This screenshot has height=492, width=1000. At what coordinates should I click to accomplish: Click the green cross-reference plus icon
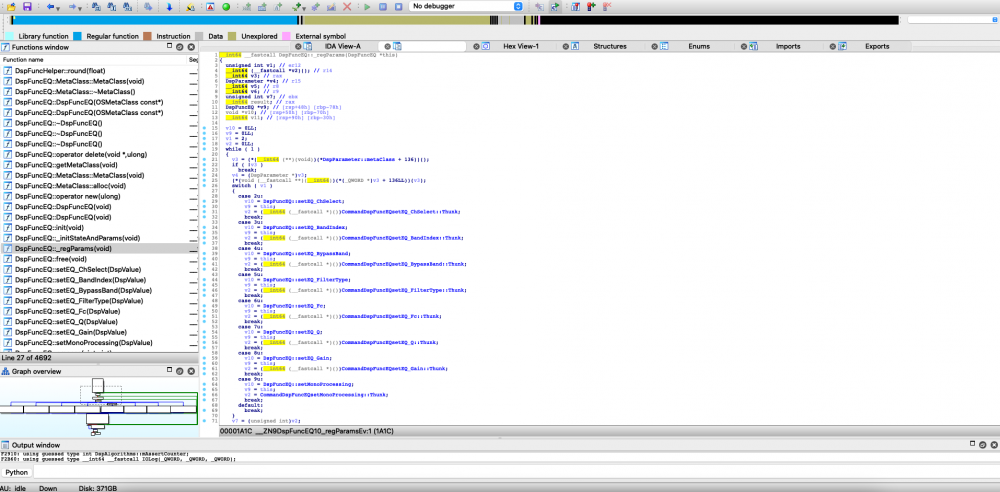click(296, 6)
